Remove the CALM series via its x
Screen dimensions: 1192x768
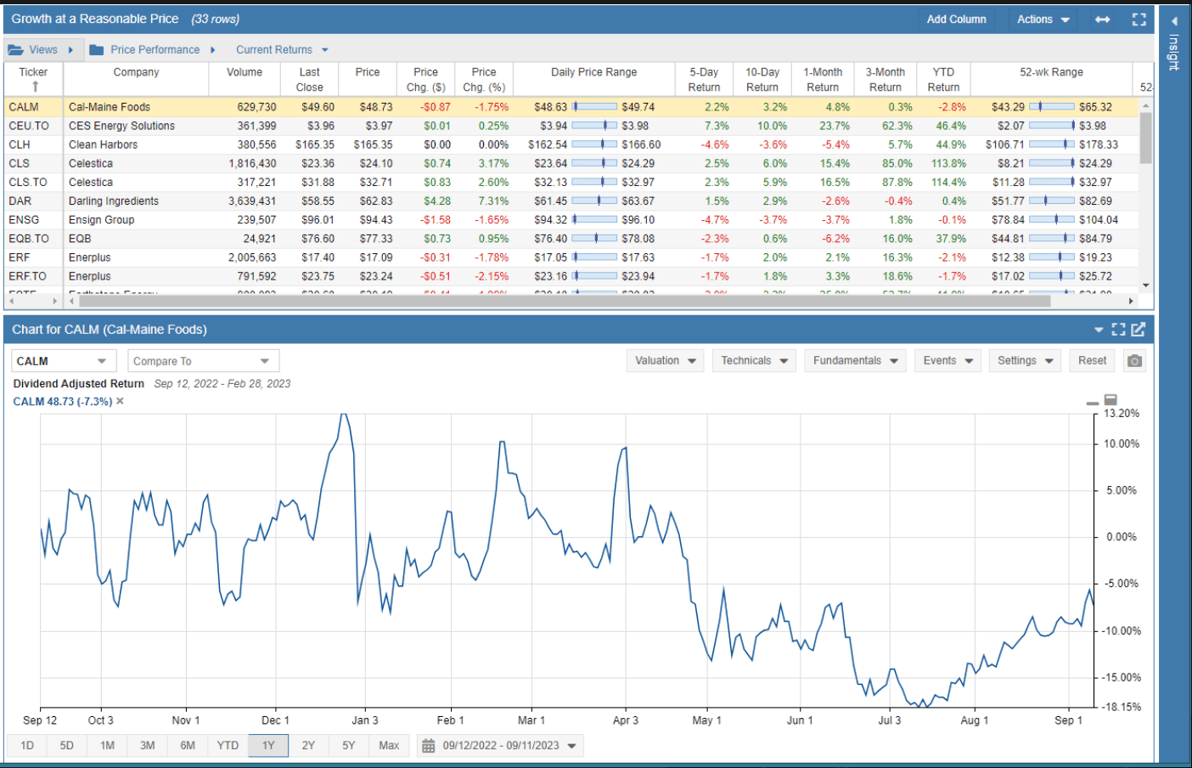pos(120,401)
